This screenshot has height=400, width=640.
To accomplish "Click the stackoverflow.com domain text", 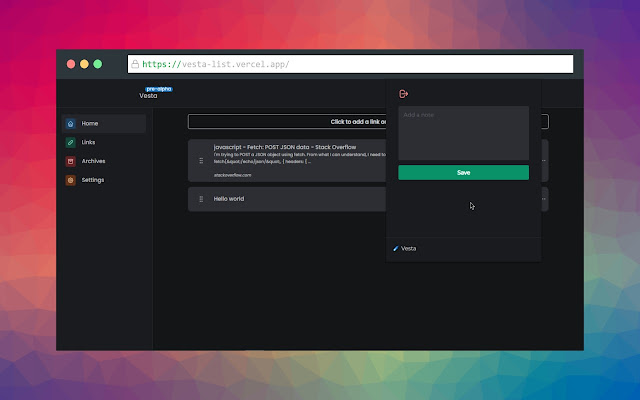I will (x=232, y=175).
